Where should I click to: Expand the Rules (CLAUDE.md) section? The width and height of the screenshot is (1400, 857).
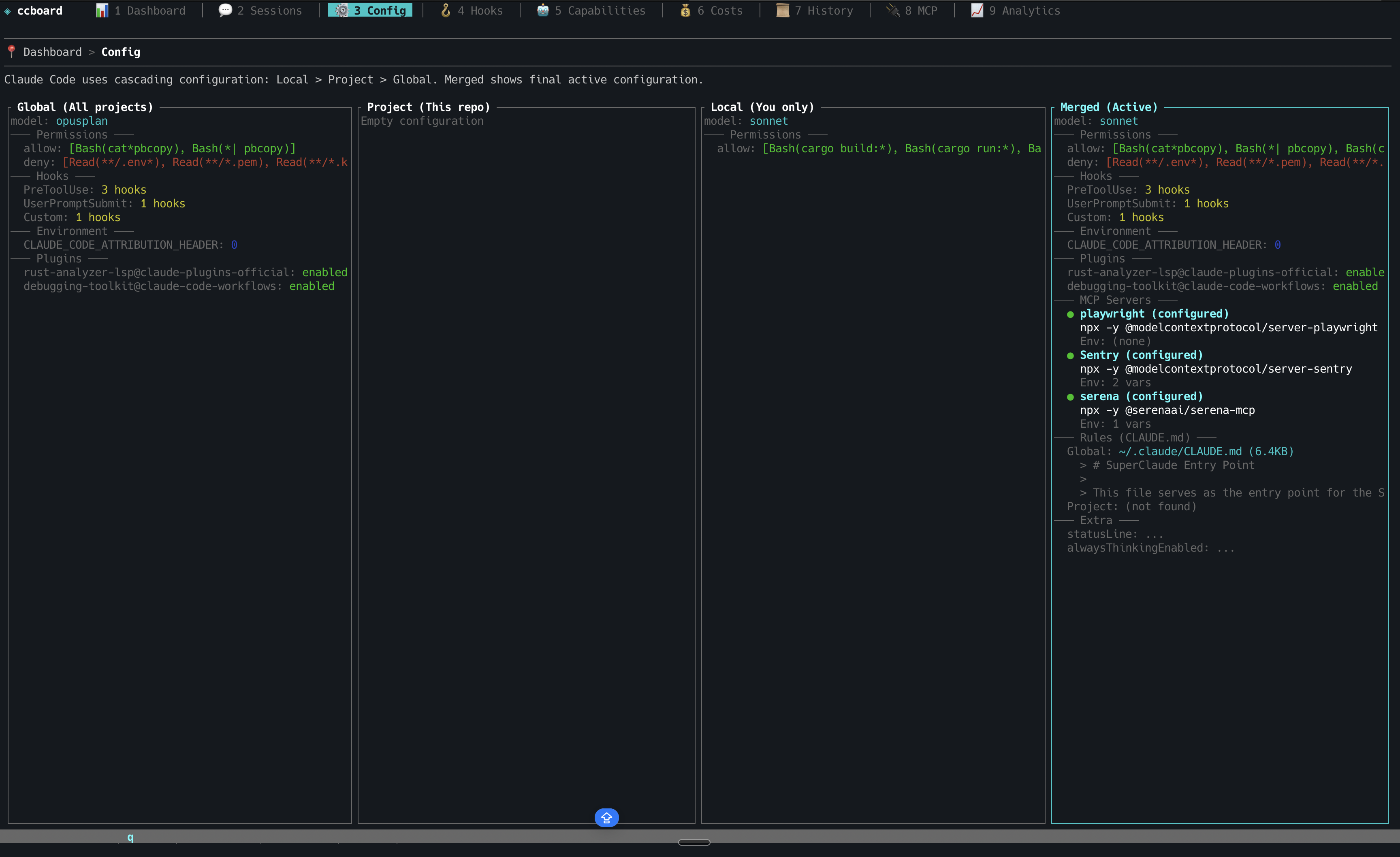(x=1135, y=437)
